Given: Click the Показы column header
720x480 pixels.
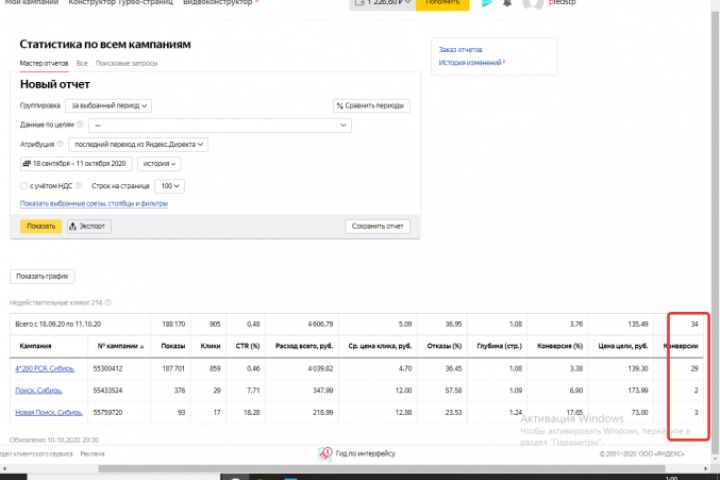Looking at the screenshot, I should (x=173, y=346).
